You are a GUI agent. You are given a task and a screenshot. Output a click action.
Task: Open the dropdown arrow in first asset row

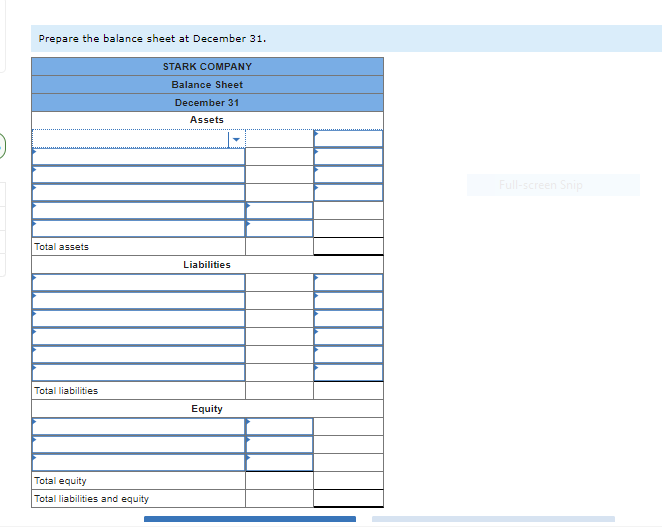pos(236,139)
